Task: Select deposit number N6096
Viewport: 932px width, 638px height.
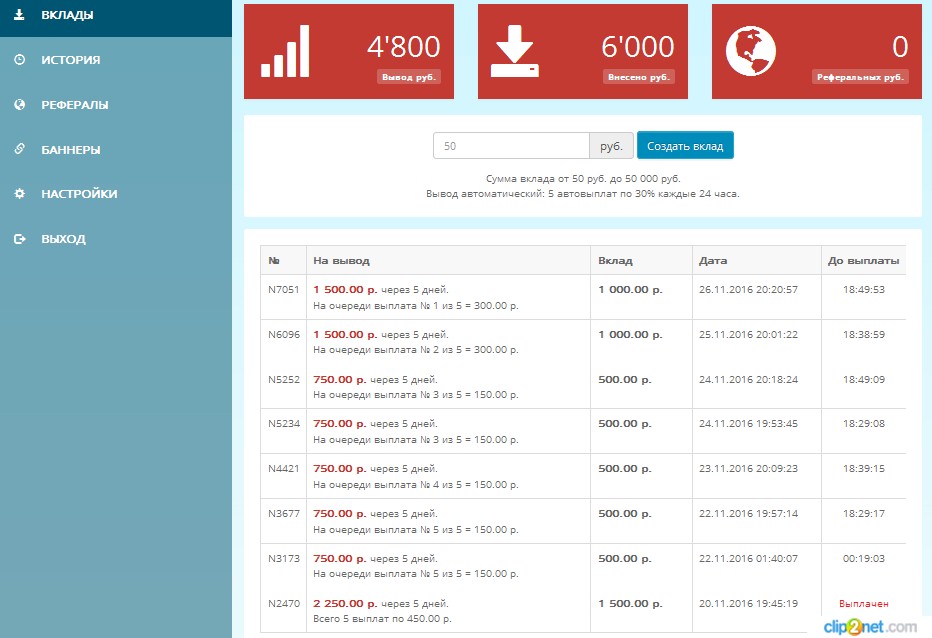Action: 284,334
